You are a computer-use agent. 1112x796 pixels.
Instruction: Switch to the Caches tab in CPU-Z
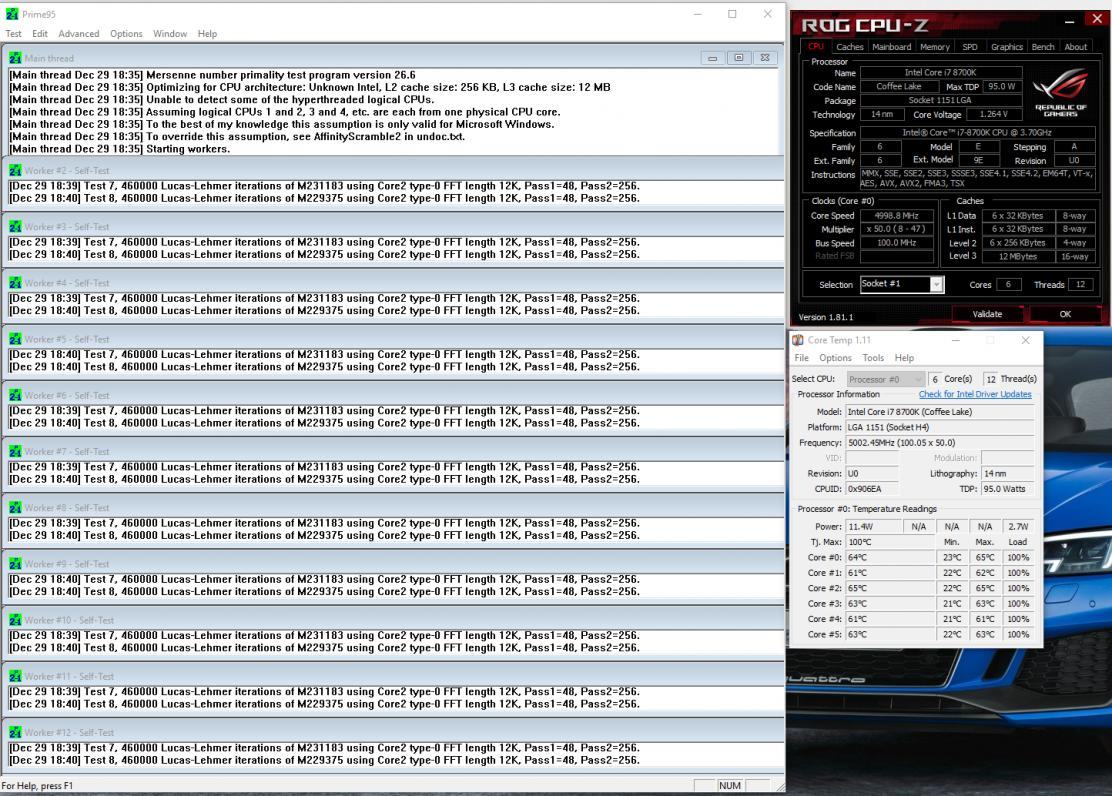coord(850,47)
